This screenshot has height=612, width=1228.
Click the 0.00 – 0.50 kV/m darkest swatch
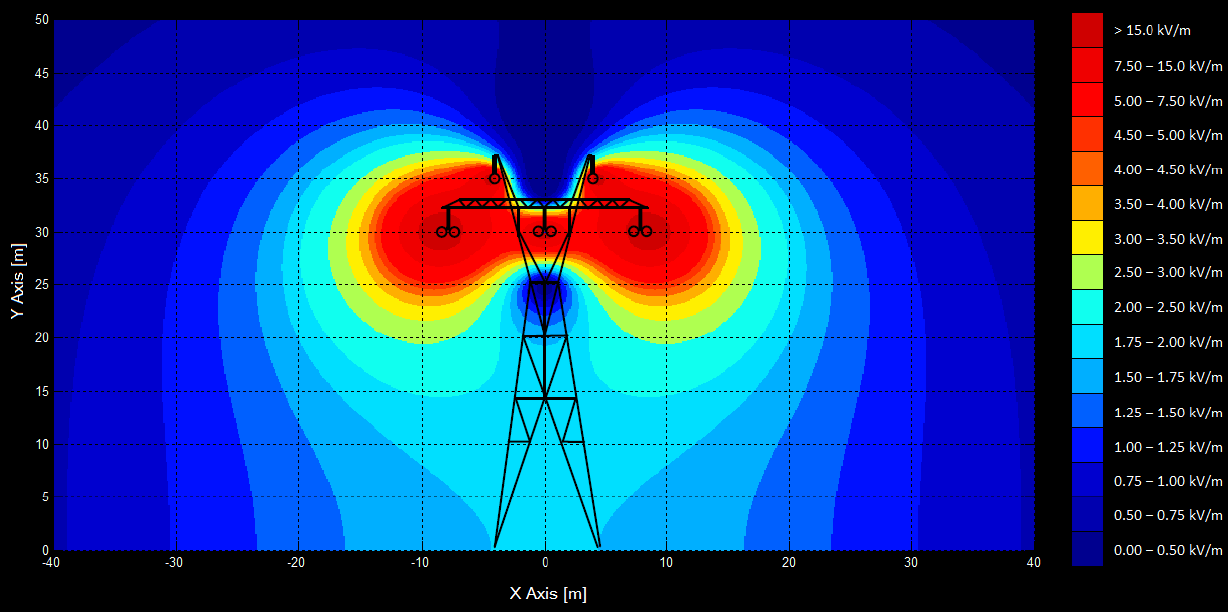tap(1087, 549)
